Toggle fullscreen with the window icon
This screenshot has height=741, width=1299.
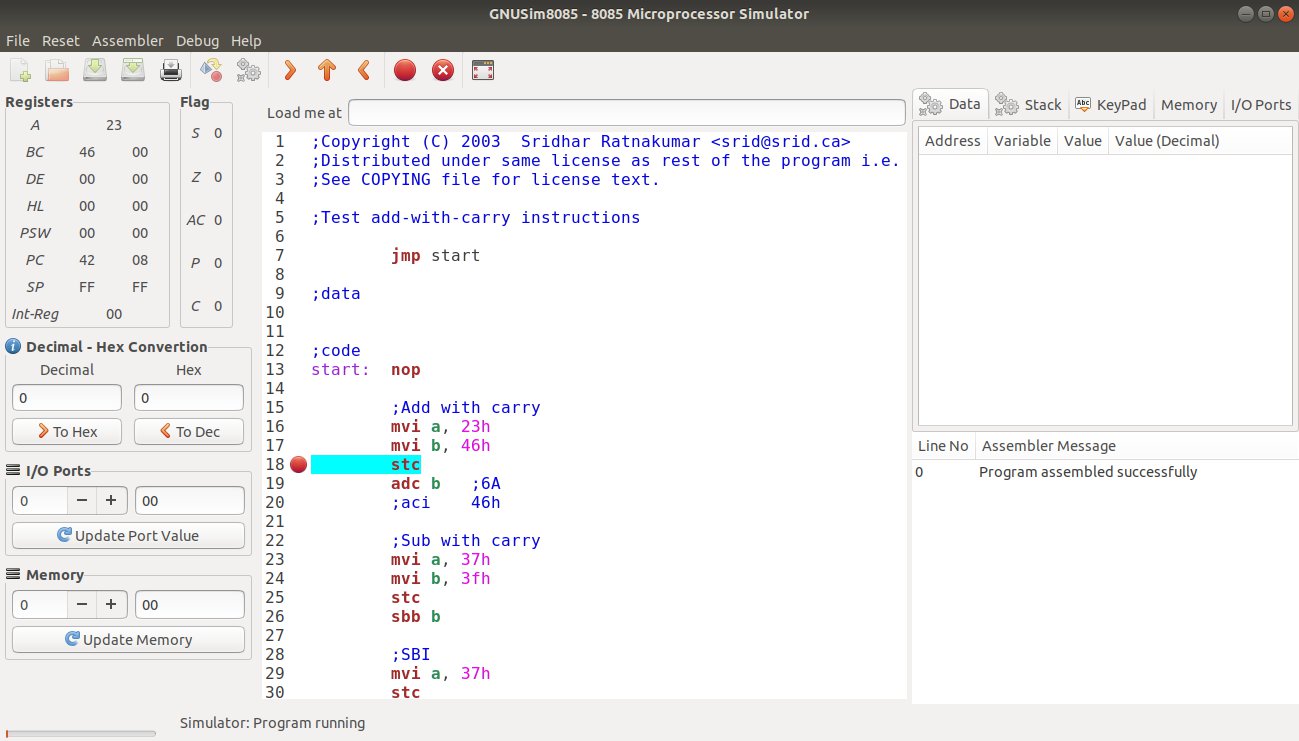coord(482,70)
